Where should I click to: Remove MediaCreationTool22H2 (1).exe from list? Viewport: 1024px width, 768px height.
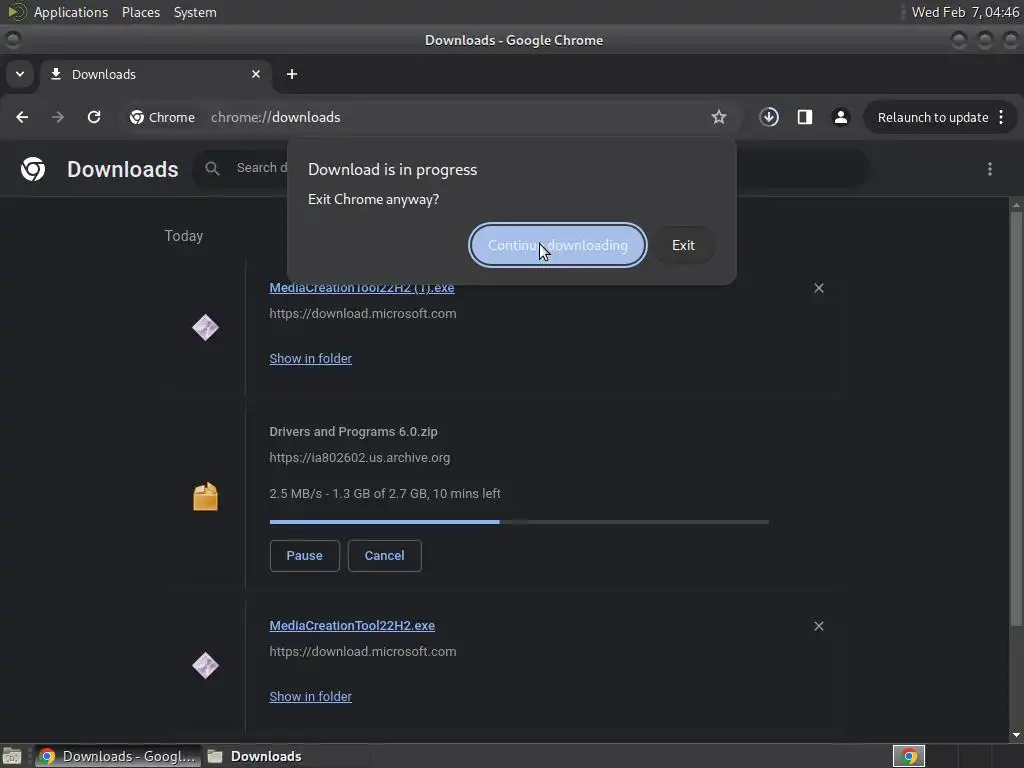point(818,288)
